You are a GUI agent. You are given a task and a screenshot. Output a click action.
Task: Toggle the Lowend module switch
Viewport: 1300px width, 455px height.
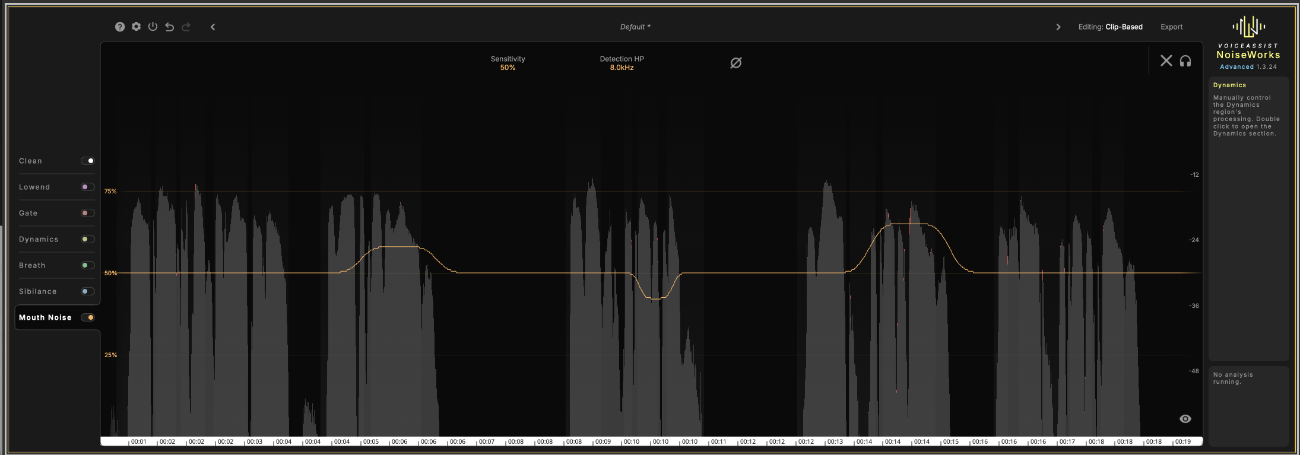[88, 187]
